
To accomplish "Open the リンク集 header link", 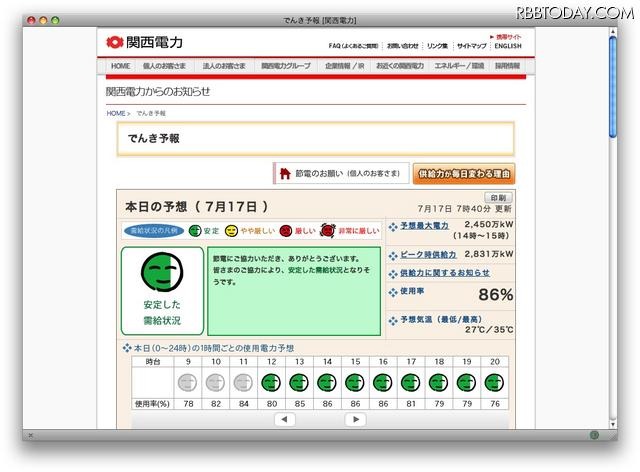I will (x=437, y=46).
